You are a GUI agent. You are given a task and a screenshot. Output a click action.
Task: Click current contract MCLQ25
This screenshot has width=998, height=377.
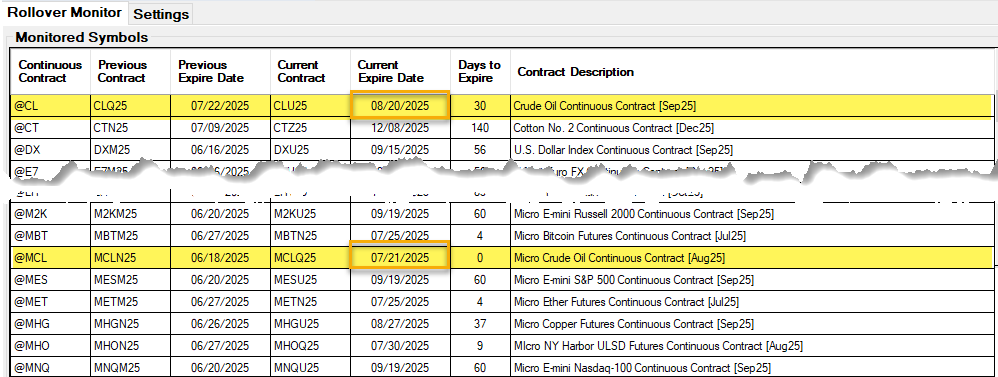pyautogui.click(x=311, y=258)
